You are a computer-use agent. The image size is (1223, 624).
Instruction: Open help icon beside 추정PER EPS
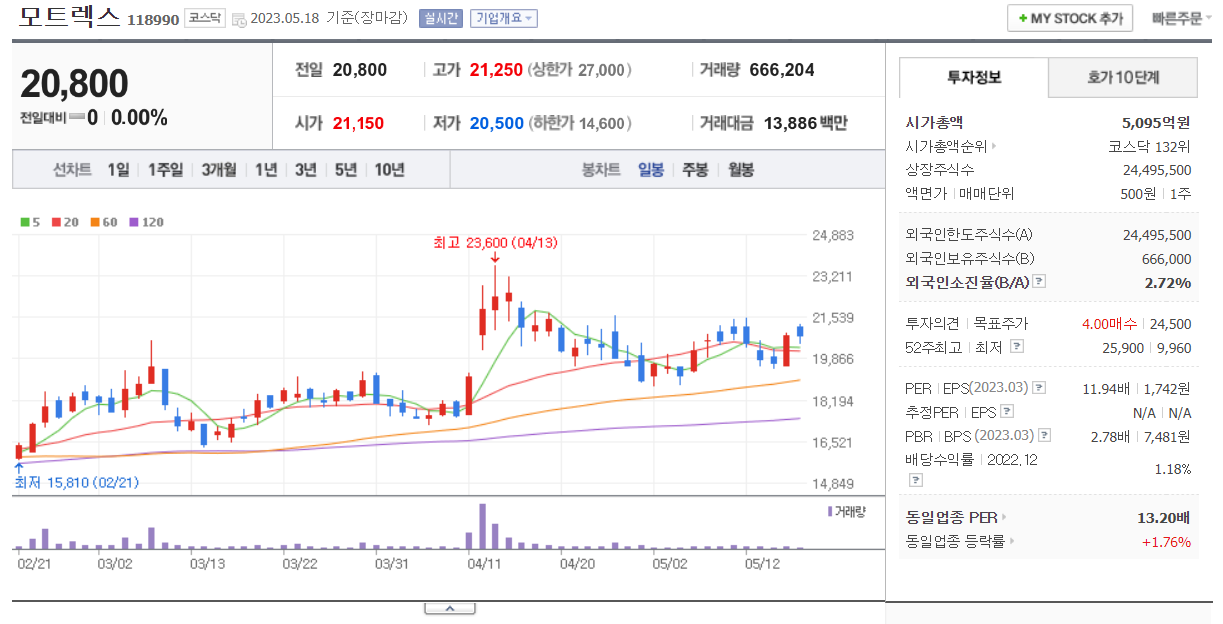click(1007, 411)
